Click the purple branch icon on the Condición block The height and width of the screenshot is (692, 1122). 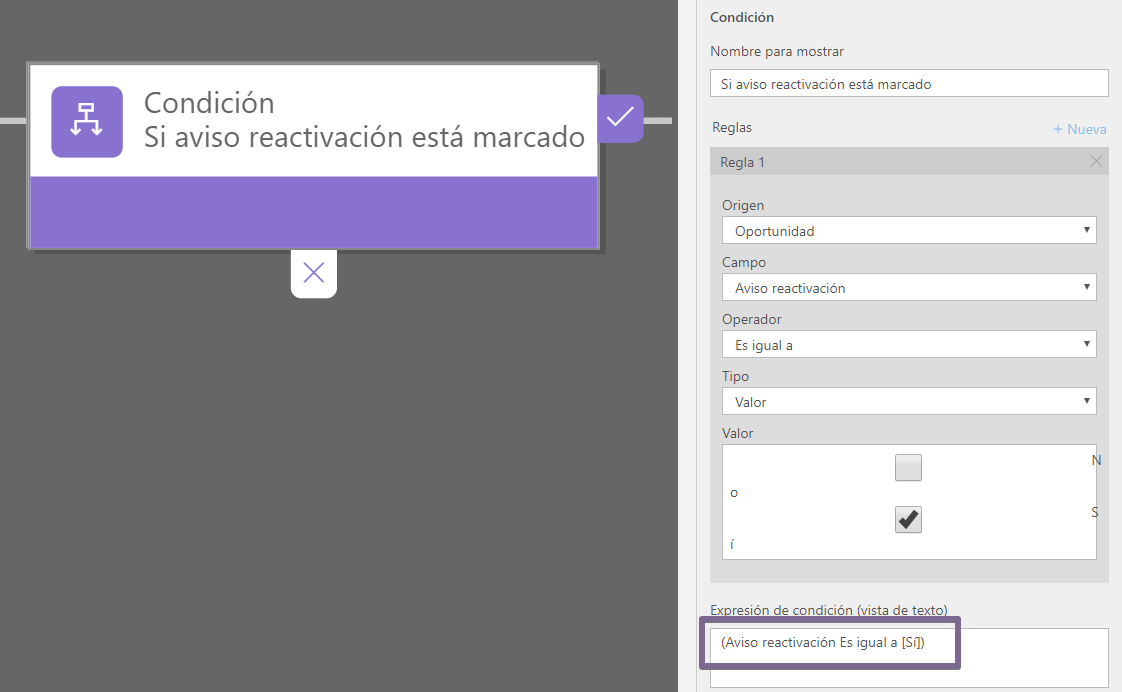pos(86,122)
